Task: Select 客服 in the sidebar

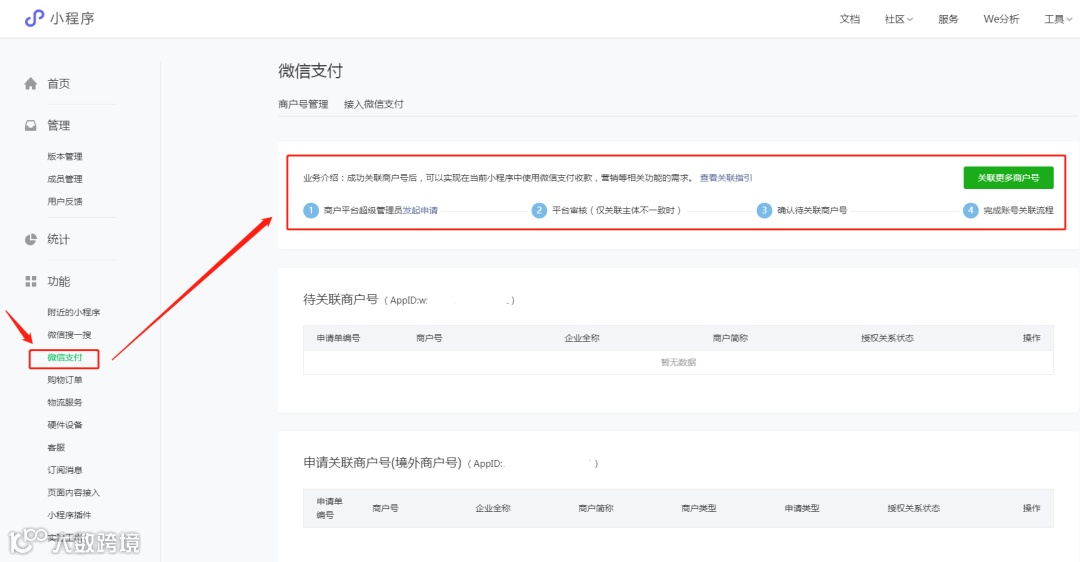Action: 56,448
